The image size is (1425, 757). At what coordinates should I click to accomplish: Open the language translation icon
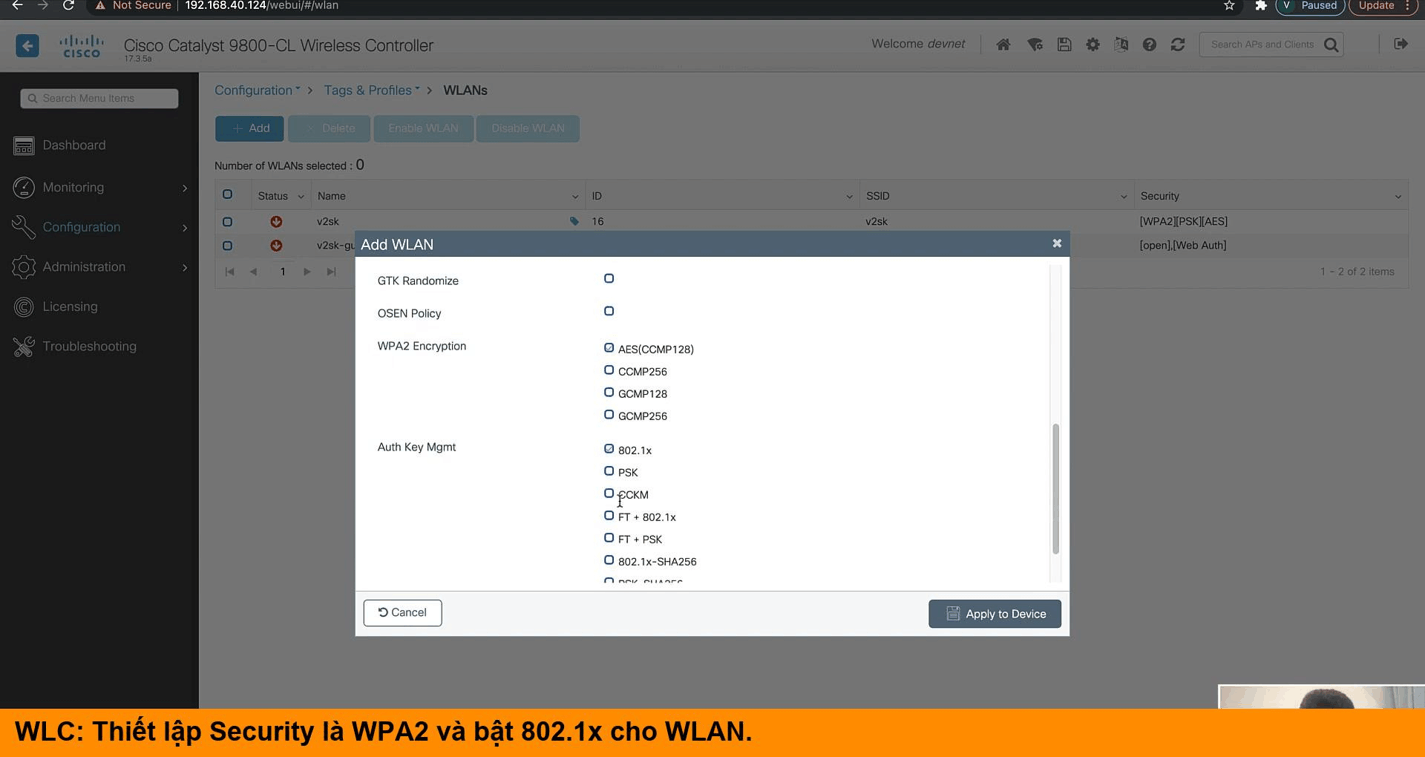1121,45
